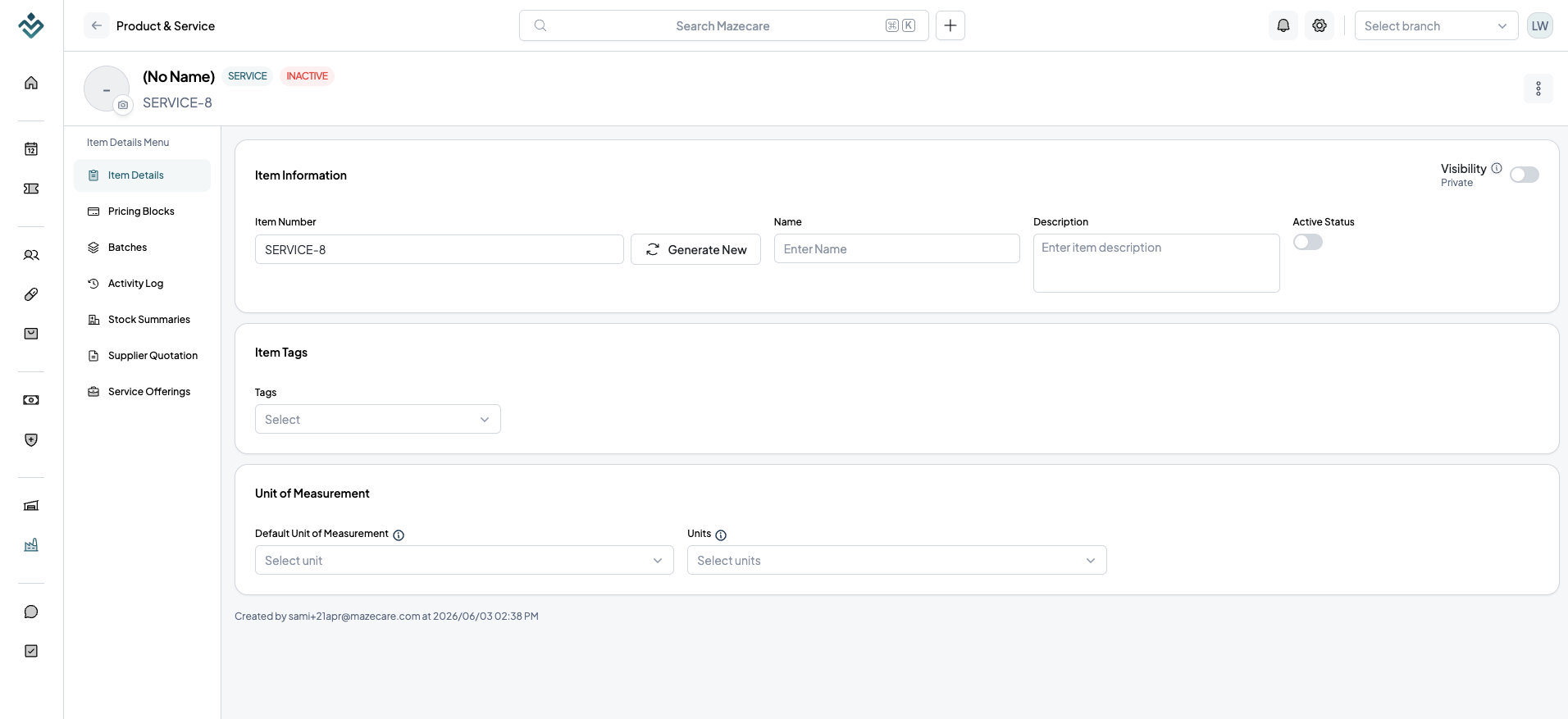
Task: Toggle the Visibility Private switch
Action: coord(1525,175)
